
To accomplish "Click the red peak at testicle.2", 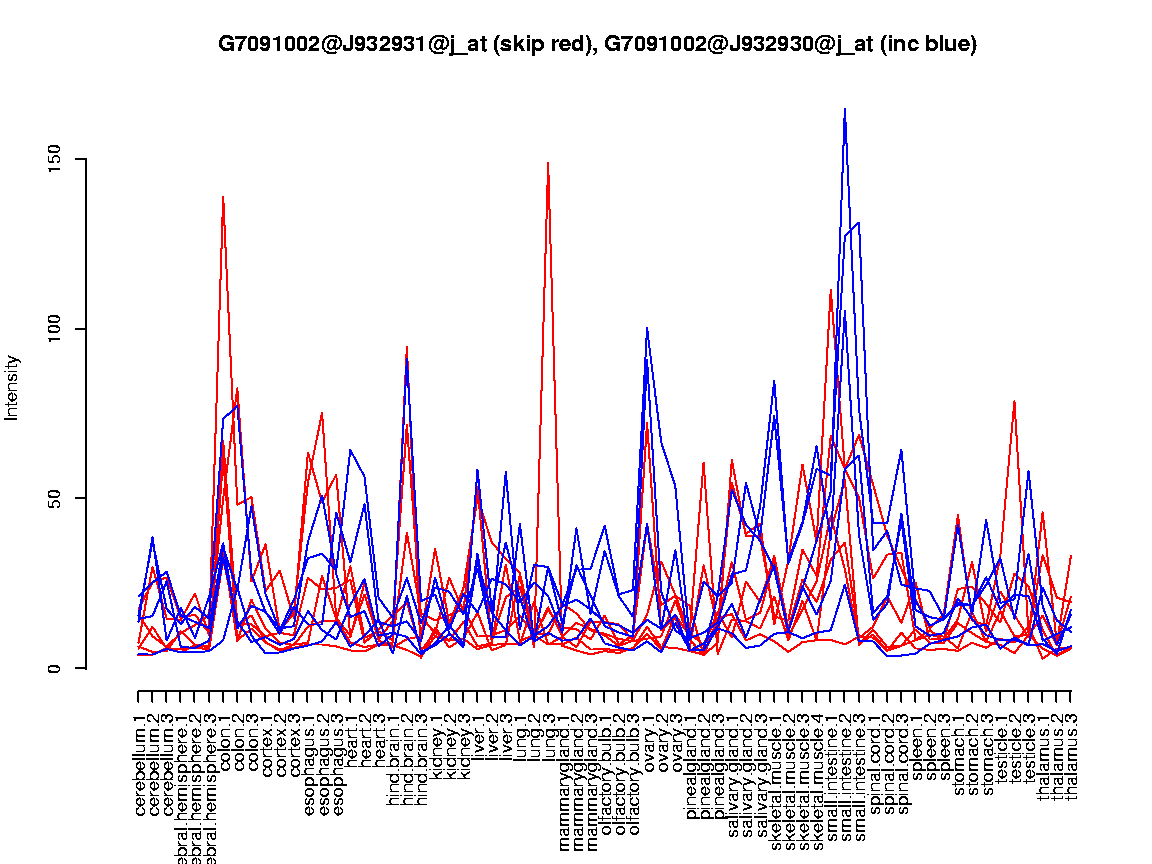I will click(1014, 402).
